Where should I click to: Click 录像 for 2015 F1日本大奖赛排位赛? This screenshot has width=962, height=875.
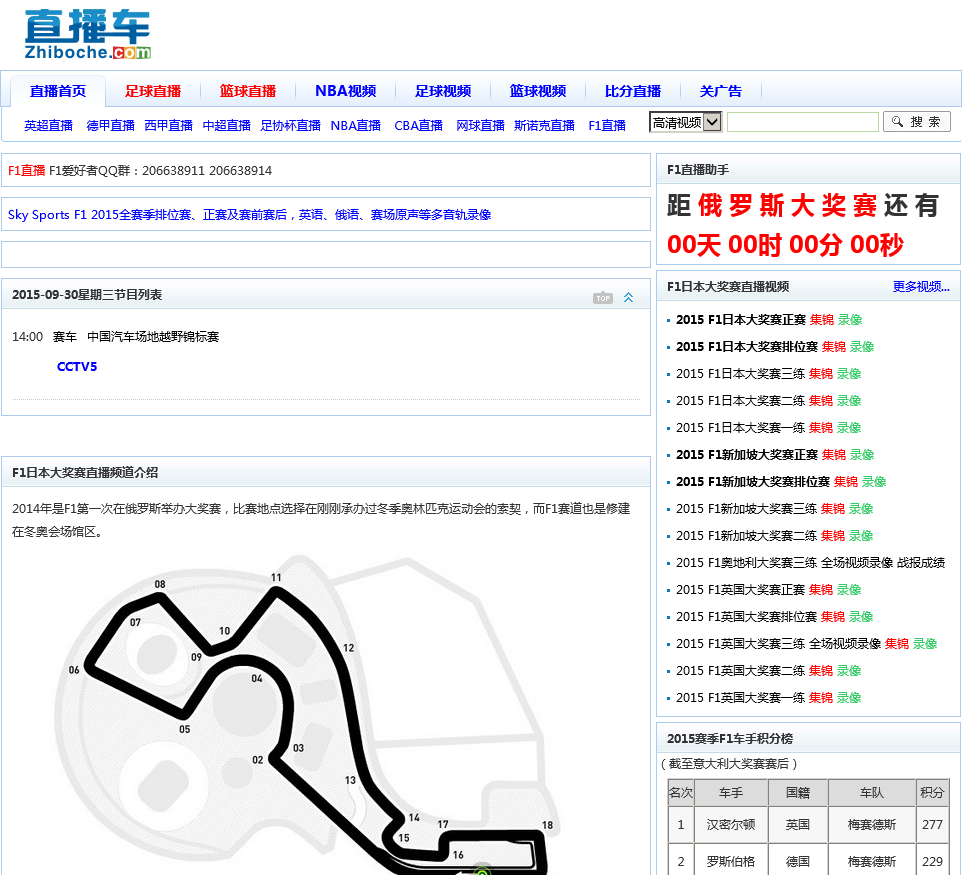tap(862, 347)
